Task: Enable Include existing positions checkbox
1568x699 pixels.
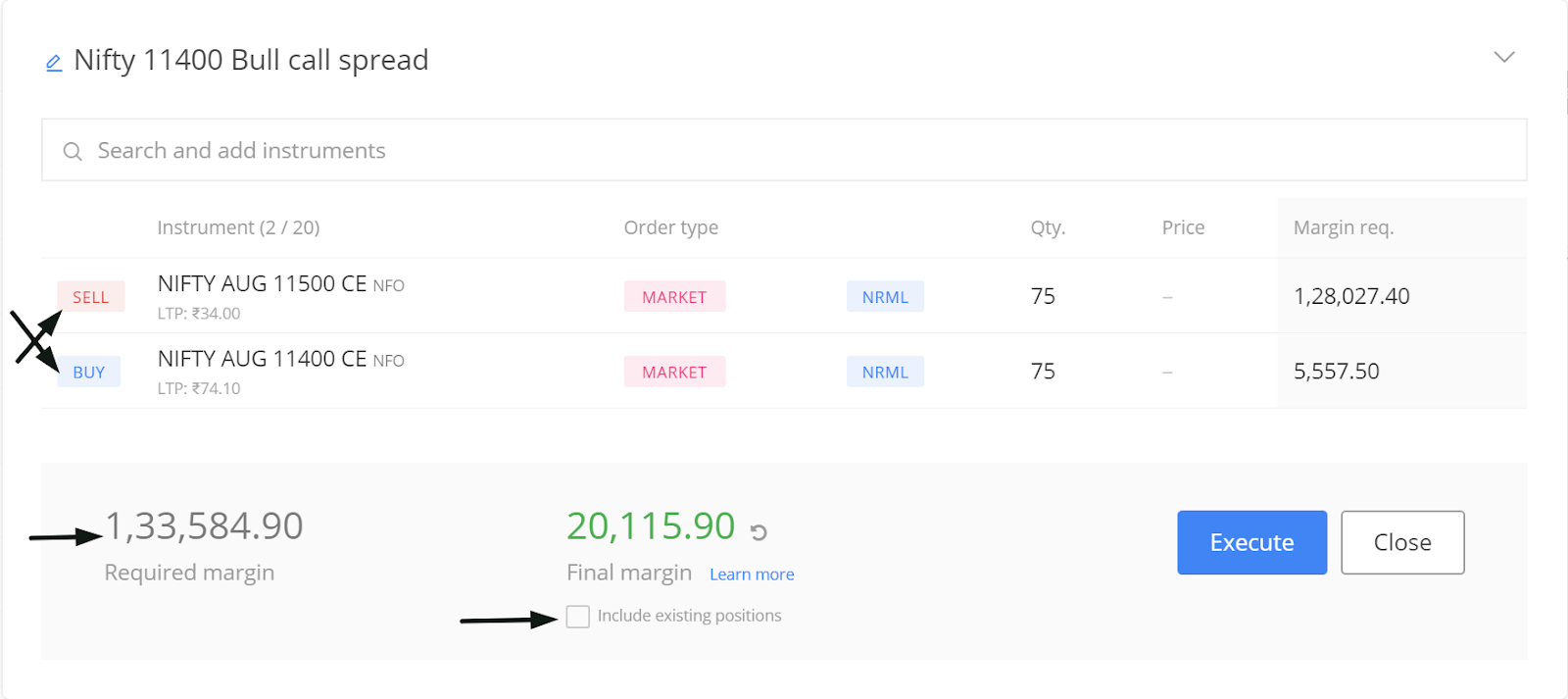Action: (578, 617)
